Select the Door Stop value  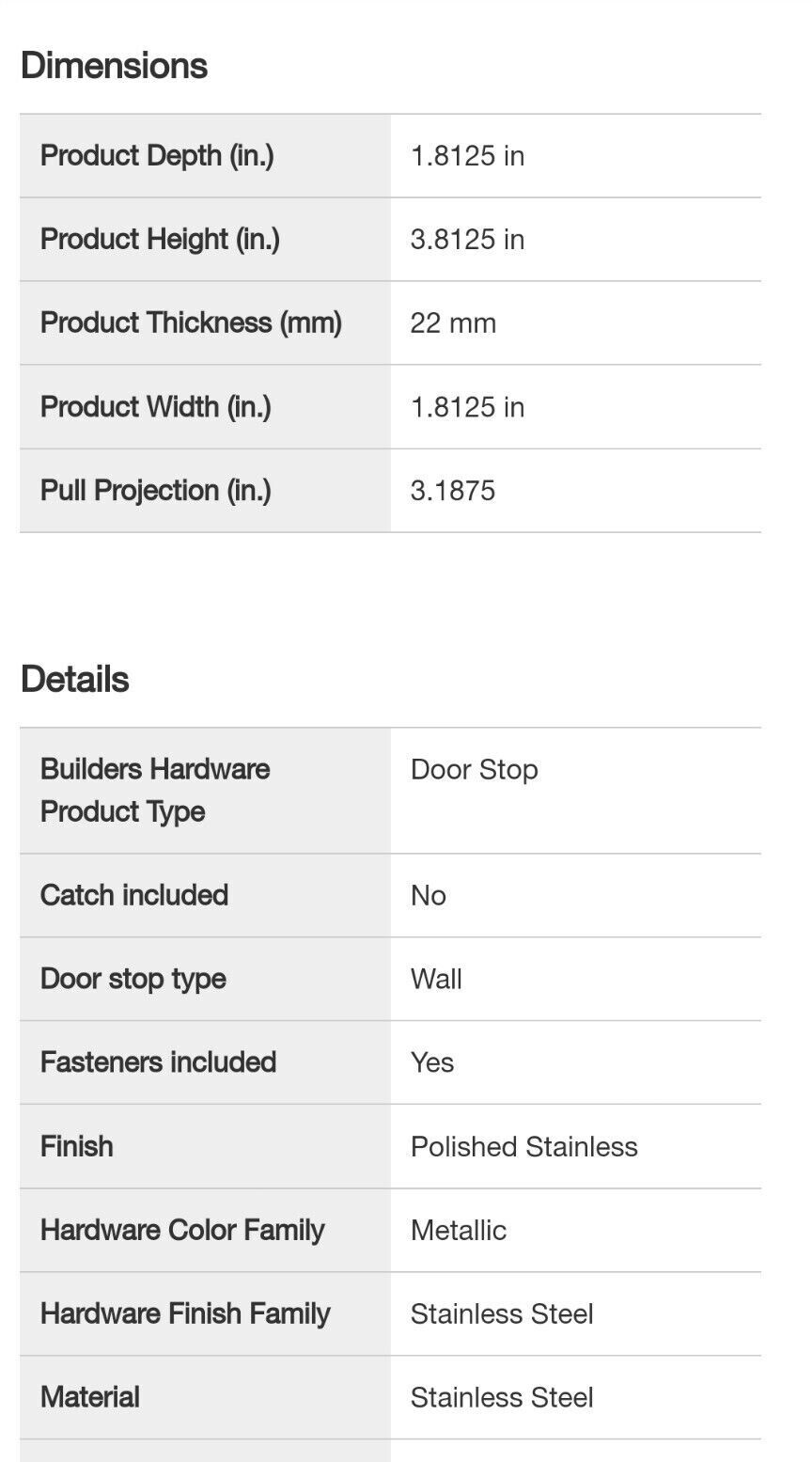pos(475,769)
